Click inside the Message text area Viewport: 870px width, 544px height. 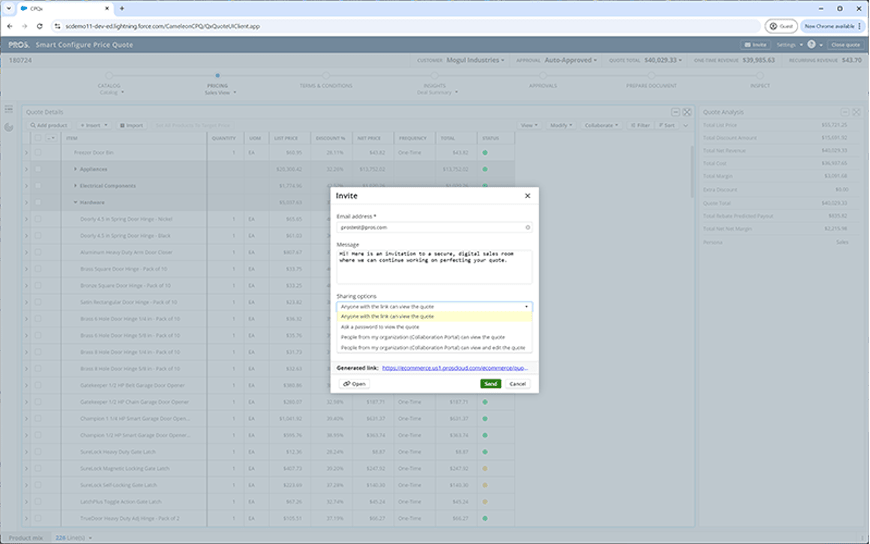point(434,267)
